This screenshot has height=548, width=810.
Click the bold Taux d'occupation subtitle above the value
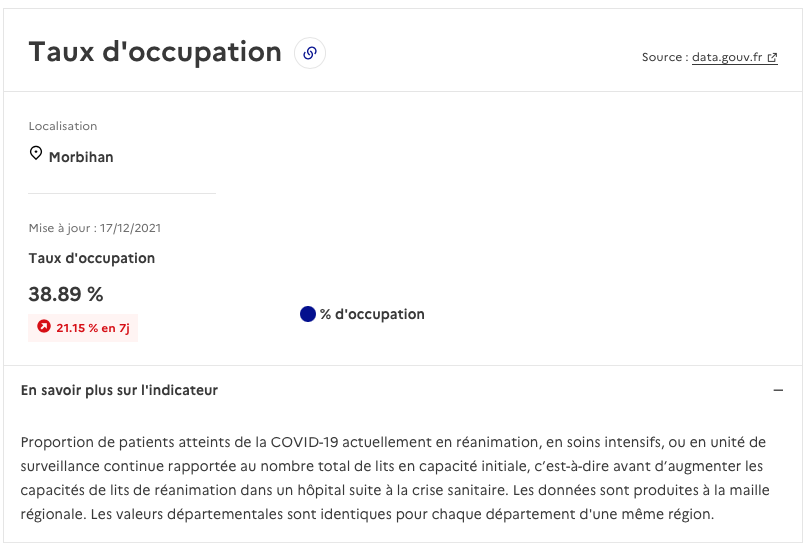(91, 258)
